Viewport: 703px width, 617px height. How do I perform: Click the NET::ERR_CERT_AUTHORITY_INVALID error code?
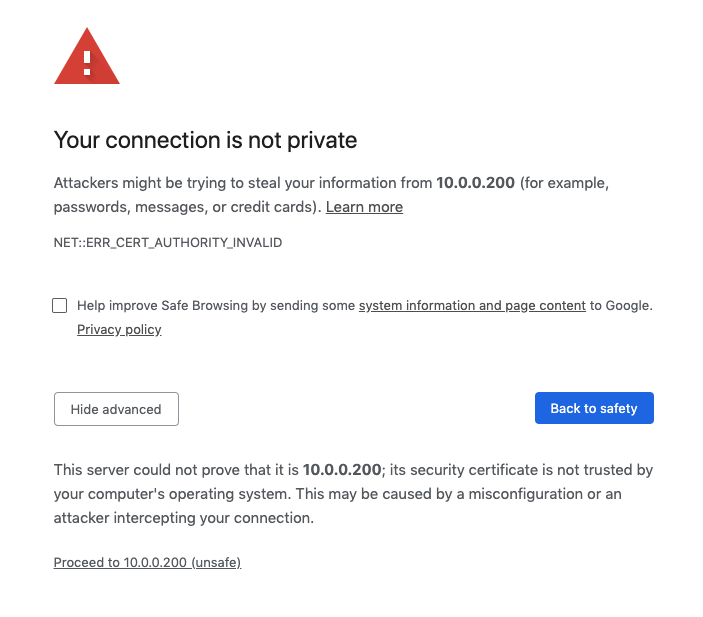click(x=168, y=243)
